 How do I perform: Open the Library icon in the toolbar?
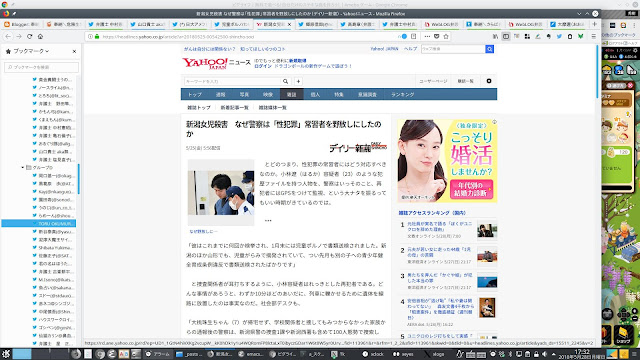tap(496, 36)
